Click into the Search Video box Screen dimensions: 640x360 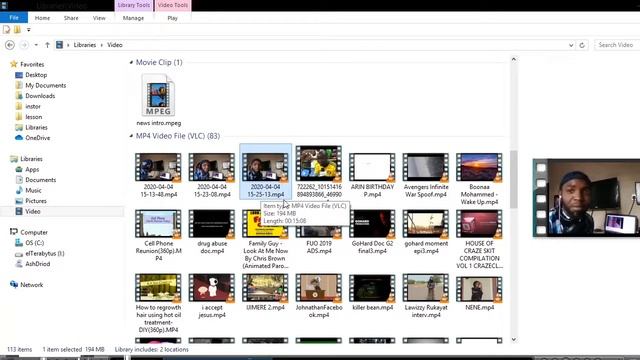coord(616,45)
